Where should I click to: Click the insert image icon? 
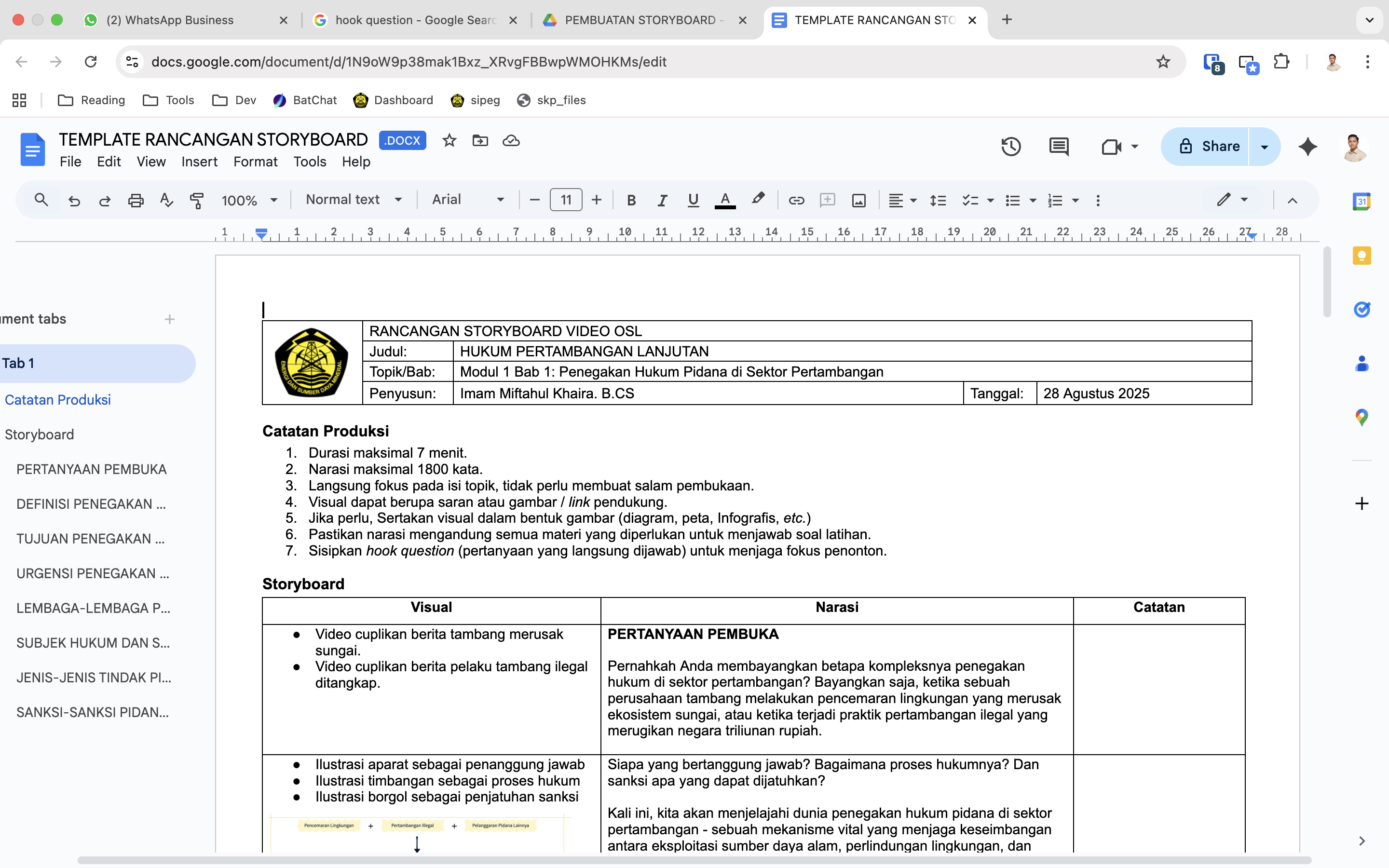[858, 200]
